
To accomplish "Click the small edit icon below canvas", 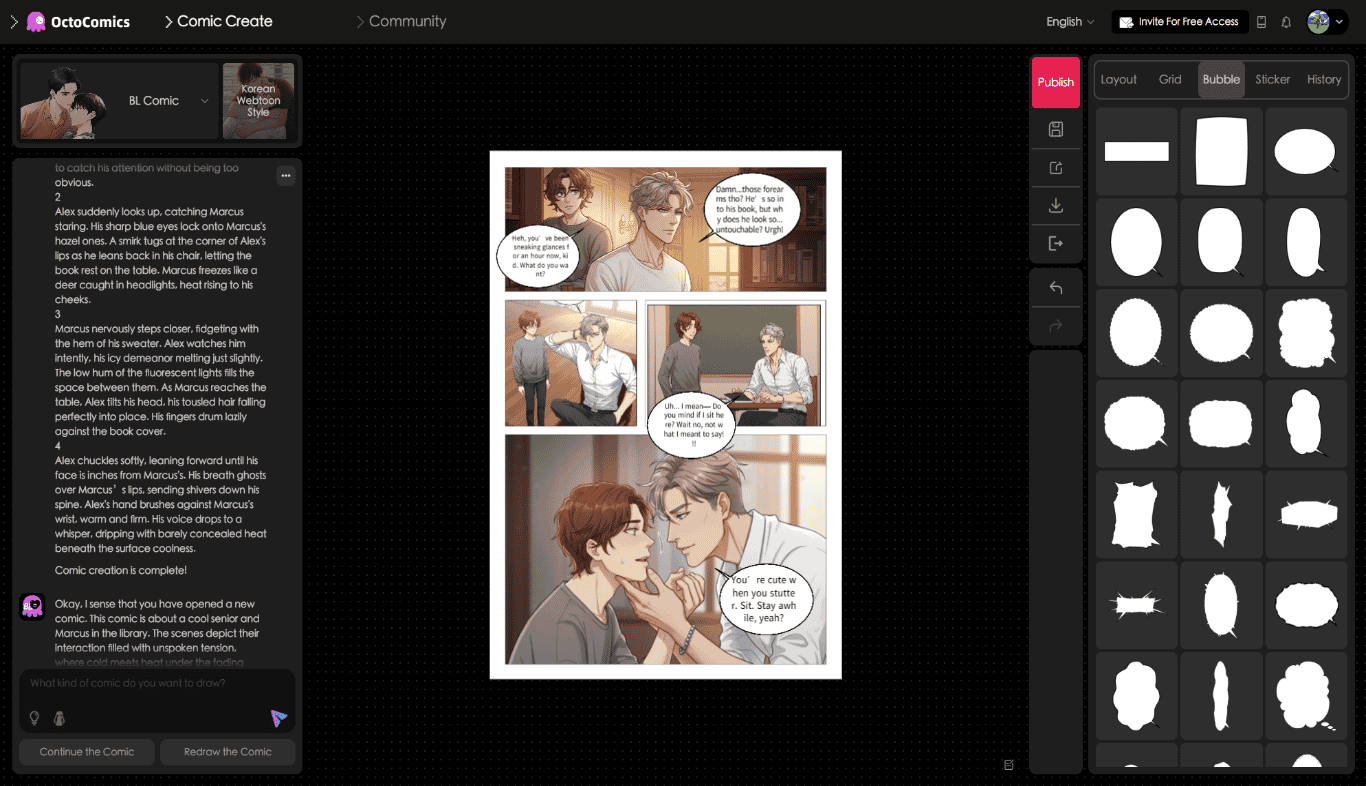I will point(1008,765).
